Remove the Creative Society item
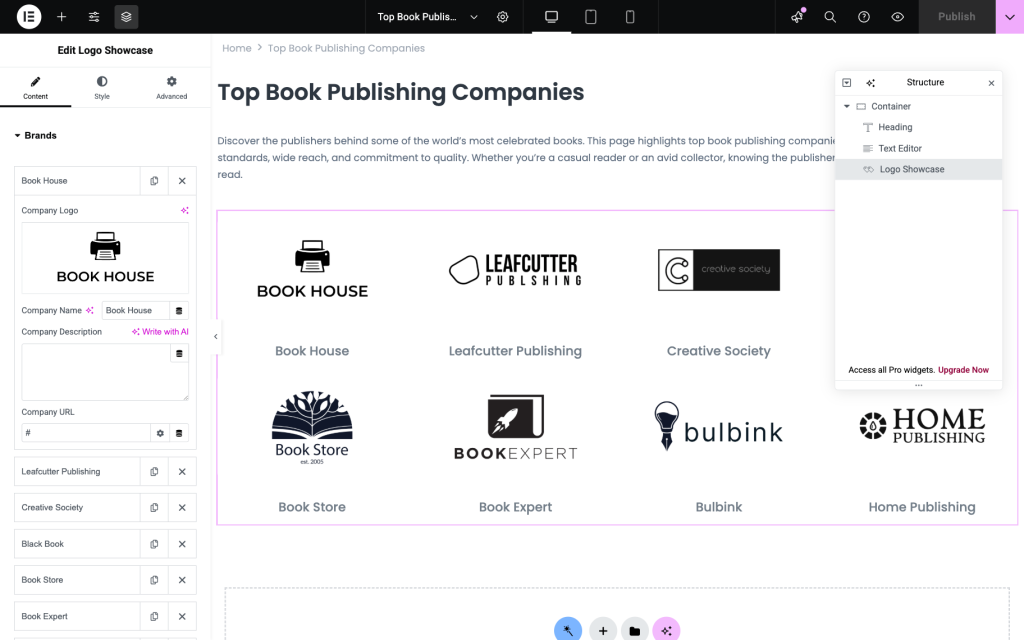Image resolution: width=1024 pixels, height=640 pixels. (182, 507)
